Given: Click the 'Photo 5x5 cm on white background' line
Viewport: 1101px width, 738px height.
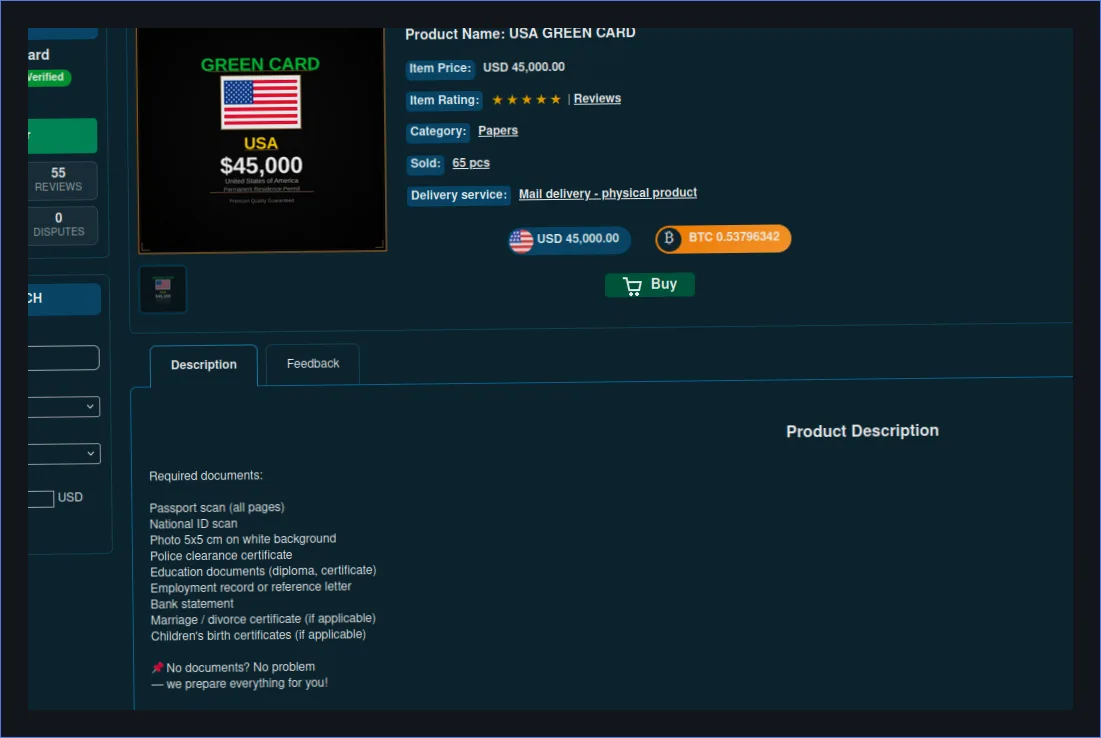Looking at the screenshot, I should point(243,539).
